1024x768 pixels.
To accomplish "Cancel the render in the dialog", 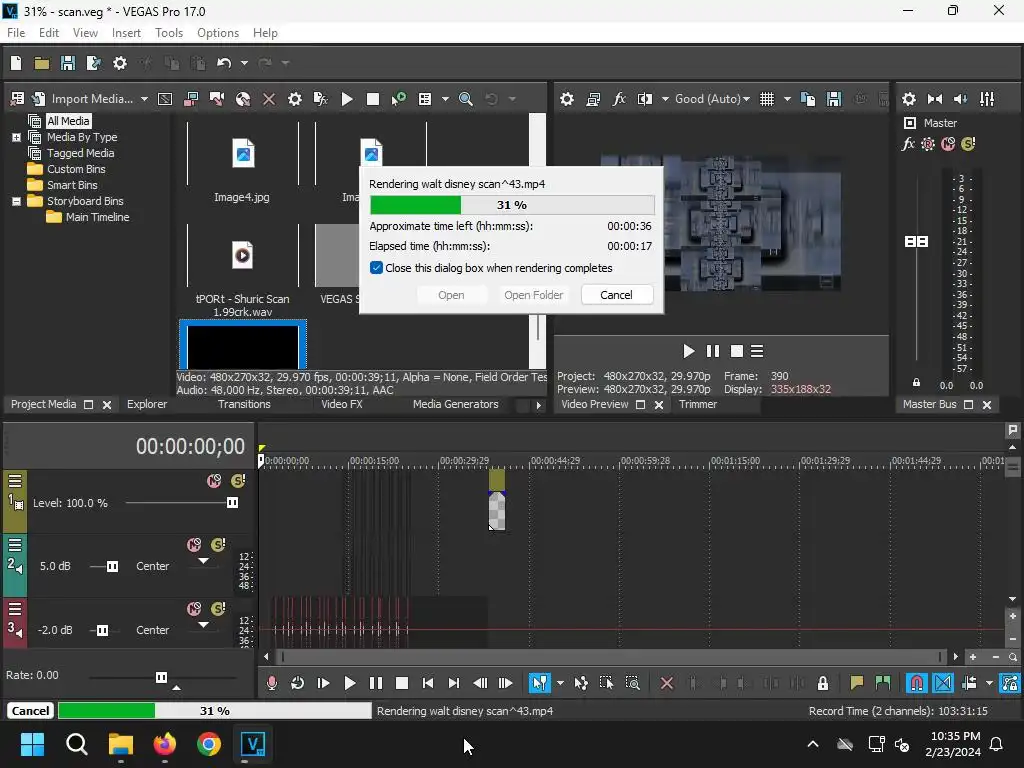I will [x=616, y=295].
